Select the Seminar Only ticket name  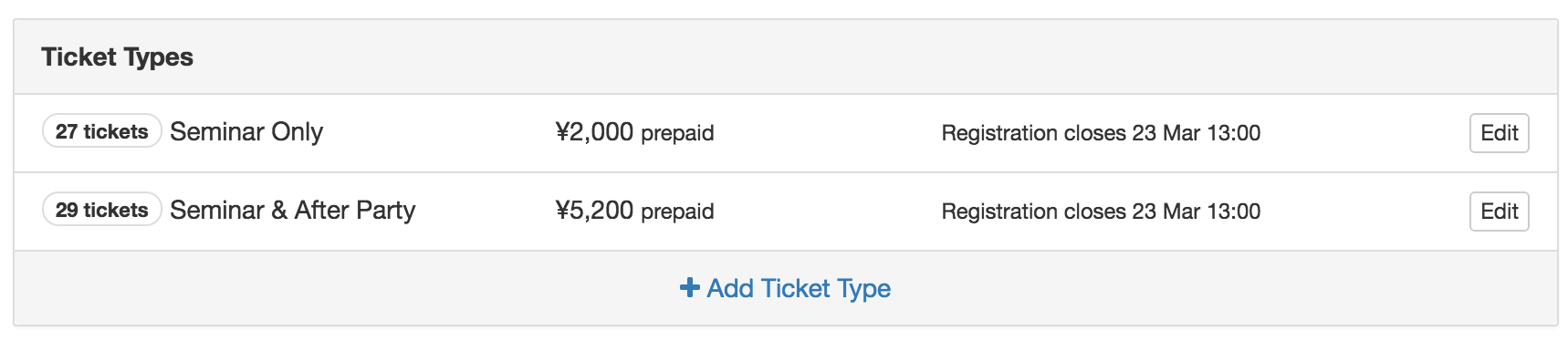point(246,132)
